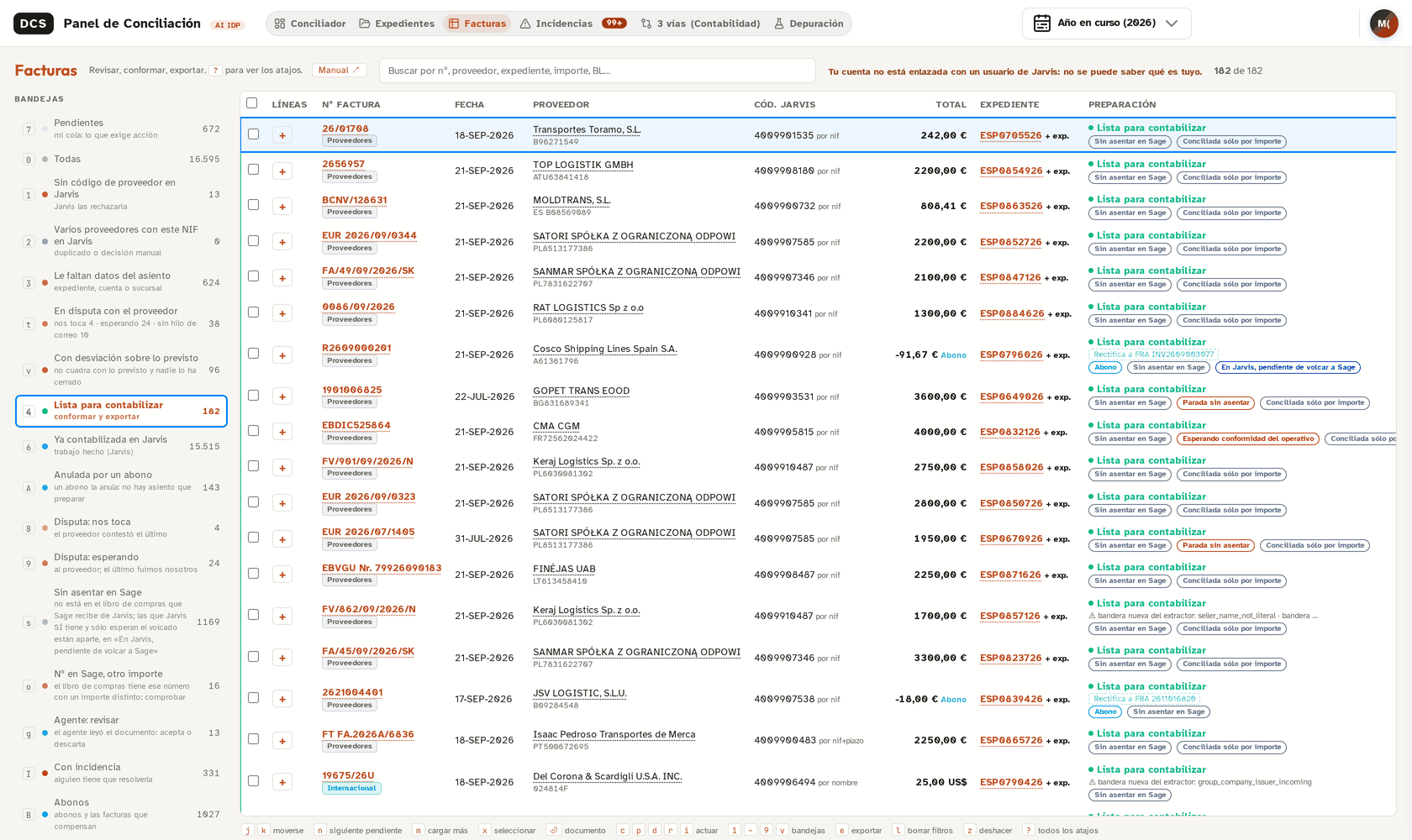Switch to the Expedientes tab
The height and width of the screenshot is (840, 1412).
[397, 24]
